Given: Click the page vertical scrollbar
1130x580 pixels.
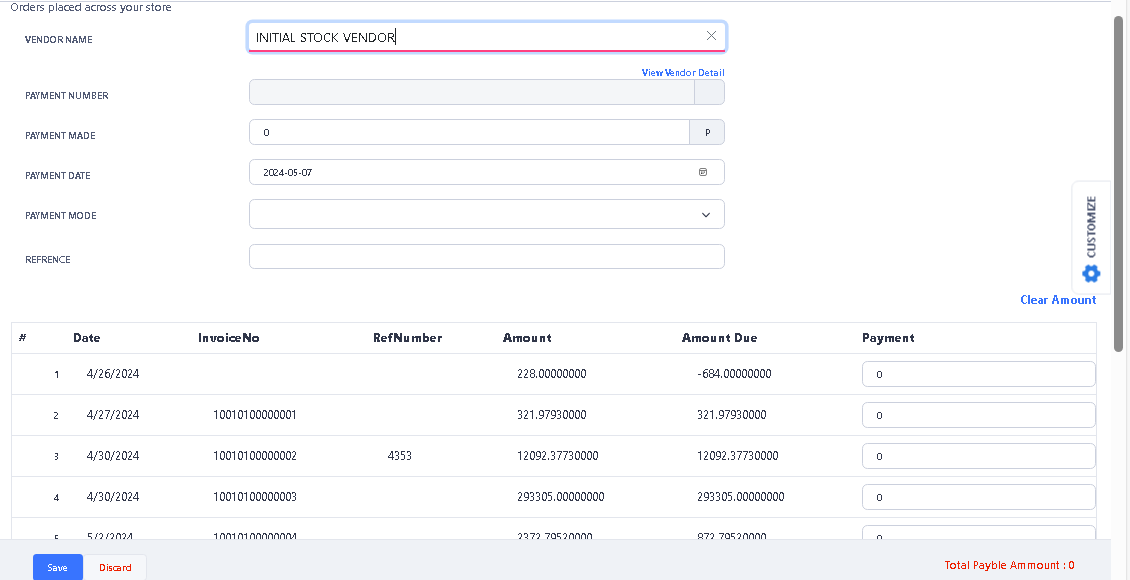Looking at the screenshot, I should 1119,180.
